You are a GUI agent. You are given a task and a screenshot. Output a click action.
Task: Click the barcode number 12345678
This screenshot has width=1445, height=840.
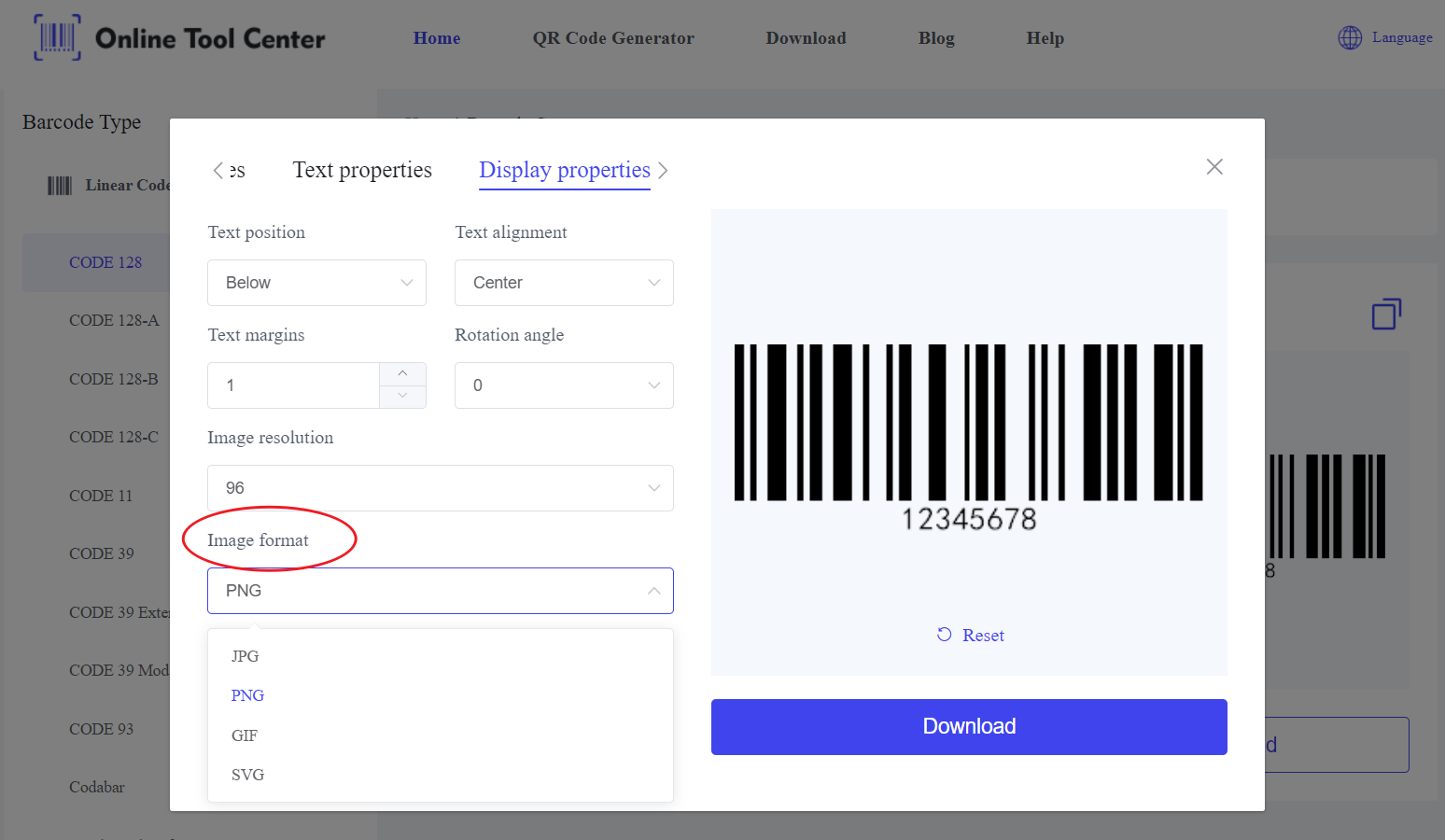(x=969, y=519)
